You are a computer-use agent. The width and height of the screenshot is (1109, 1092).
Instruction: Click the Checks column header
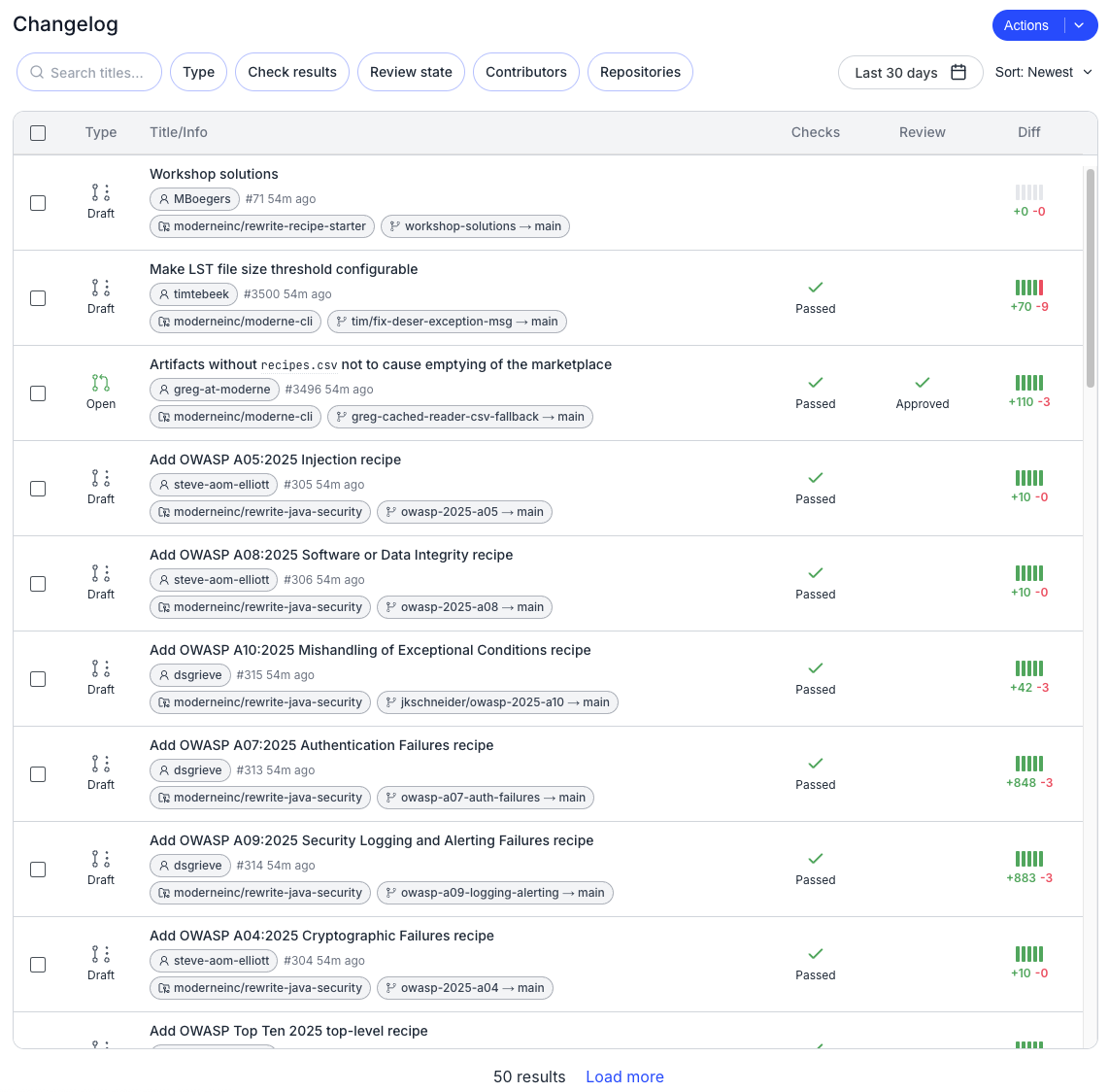816,132
